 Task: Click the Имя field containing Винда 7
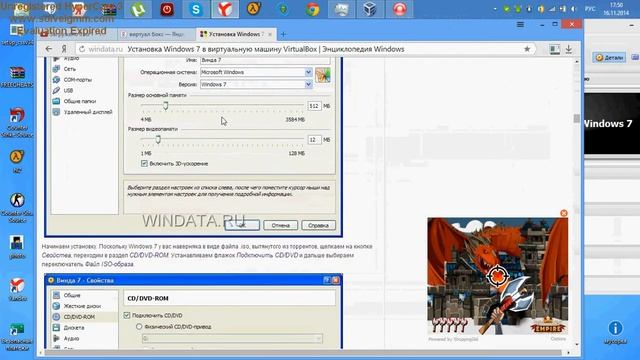click(265, 60)
